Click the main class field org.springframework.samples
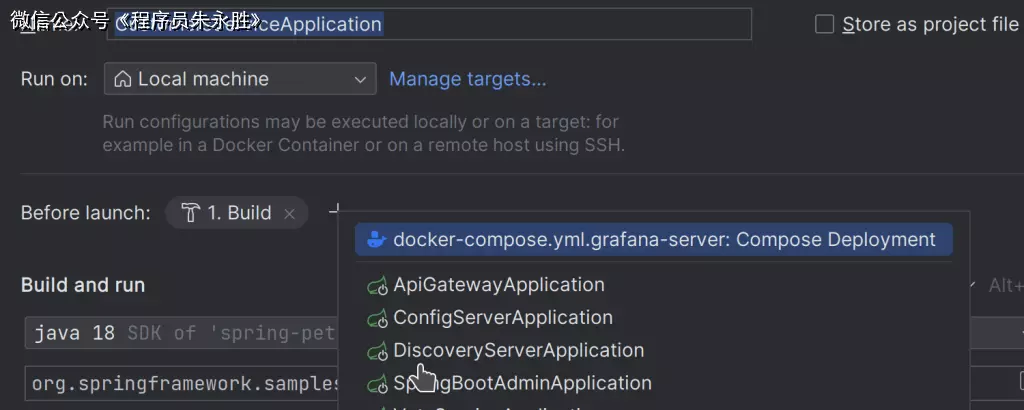 point(180,383)
